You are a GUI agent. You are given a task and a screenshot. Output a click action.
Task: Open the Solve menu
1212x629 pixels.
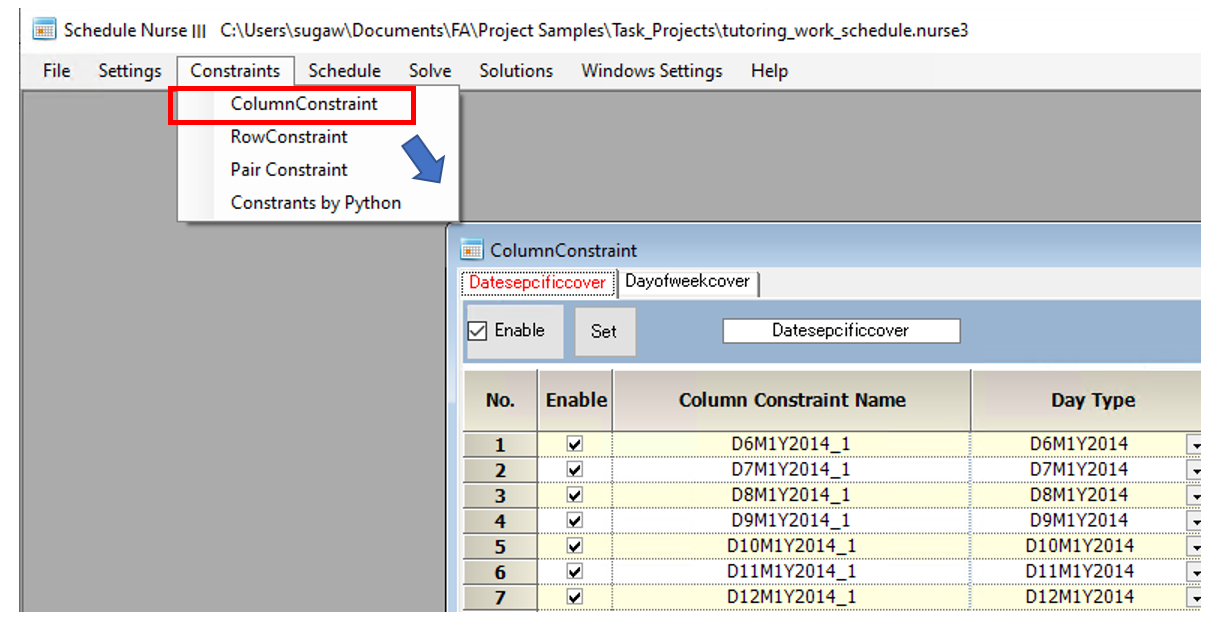(x=429, y=70)
